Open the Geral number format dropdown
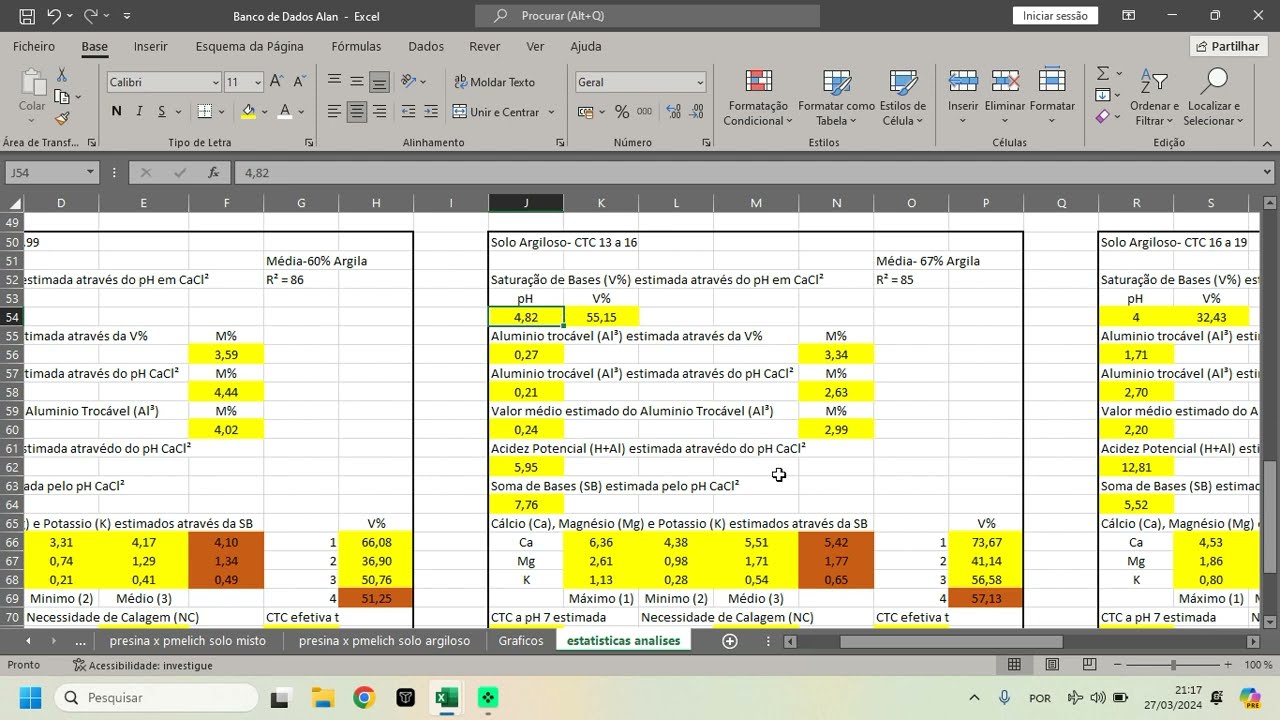1280x720 pixels. (x=700, y=82)
